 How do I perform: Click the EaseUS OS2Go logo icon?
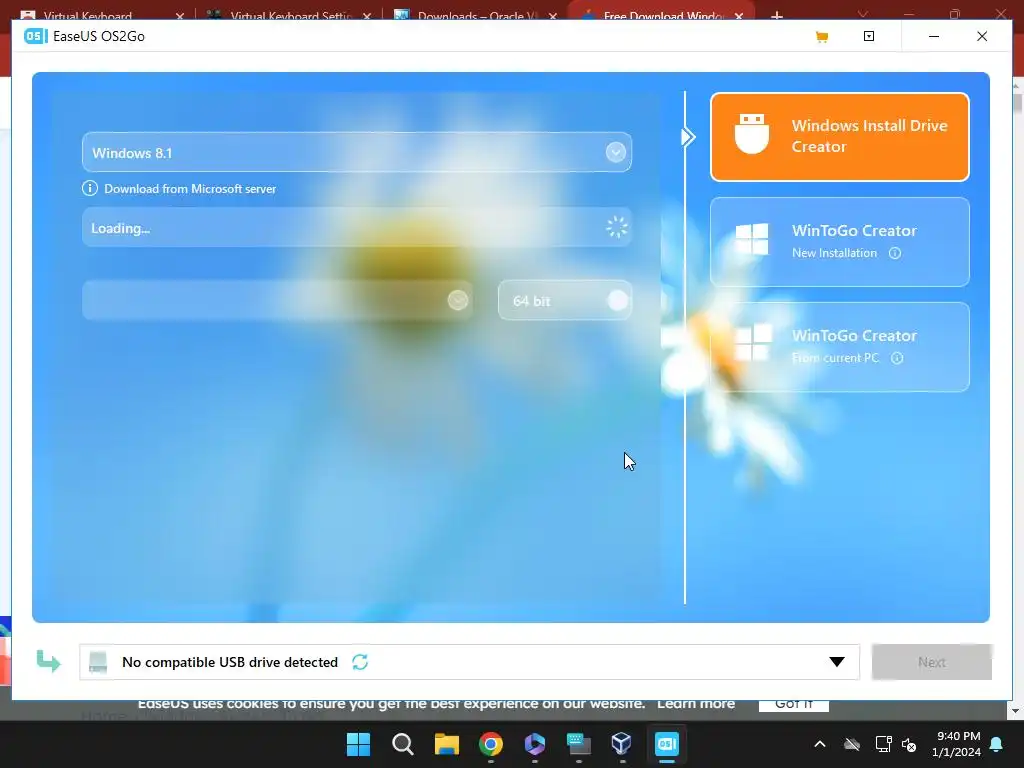coord(35,37)
